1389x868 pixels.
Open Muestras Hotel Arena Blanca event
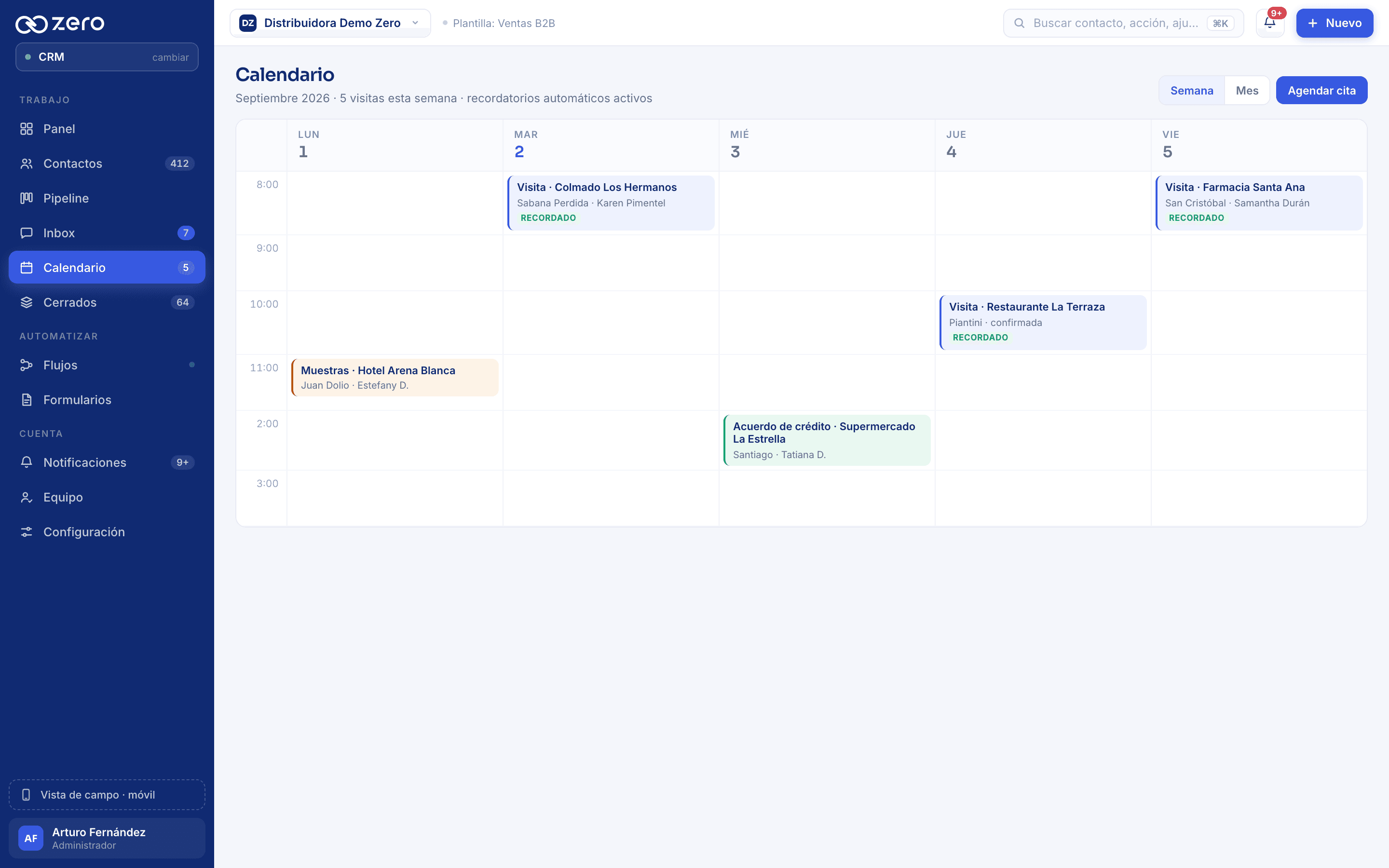coord(395,377)
